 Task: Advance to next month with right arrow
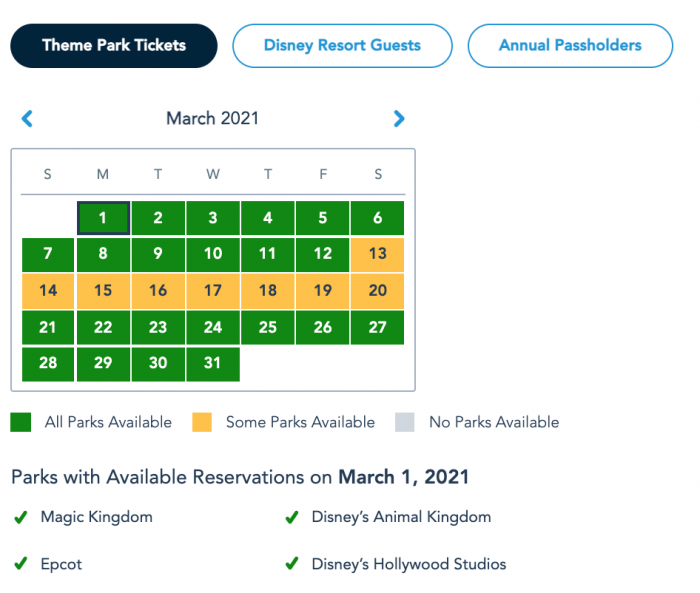pos(399,119)
